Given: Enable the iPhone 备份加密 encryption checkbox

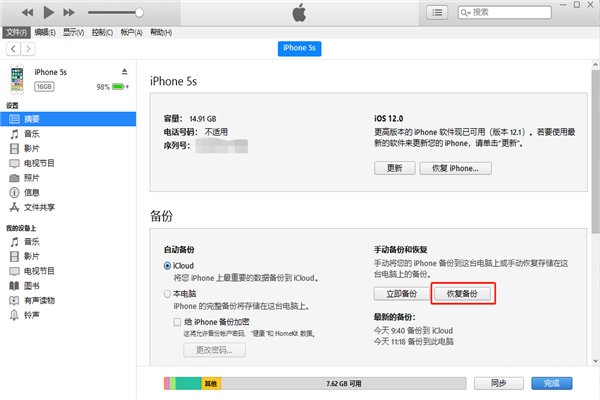Looking at the screenshot, I should coord(177,322).
